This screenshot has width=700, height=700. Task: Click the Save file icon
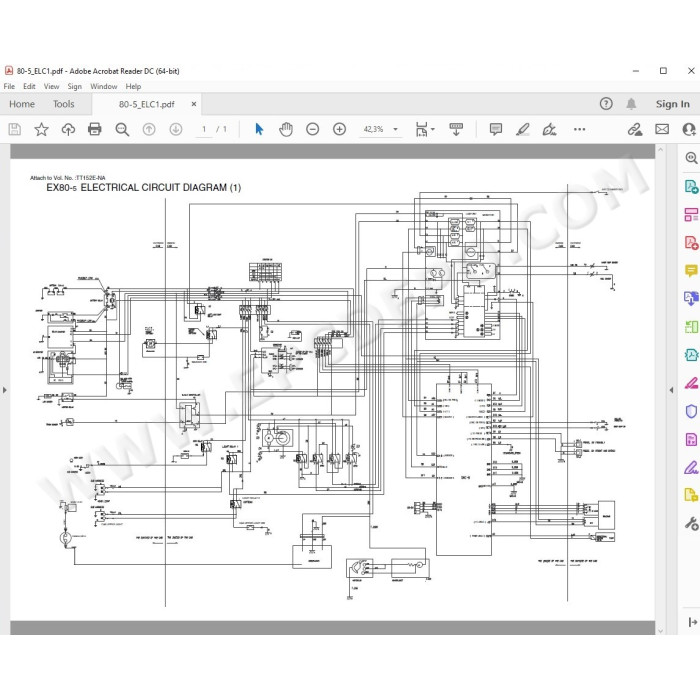coord(14,129)
